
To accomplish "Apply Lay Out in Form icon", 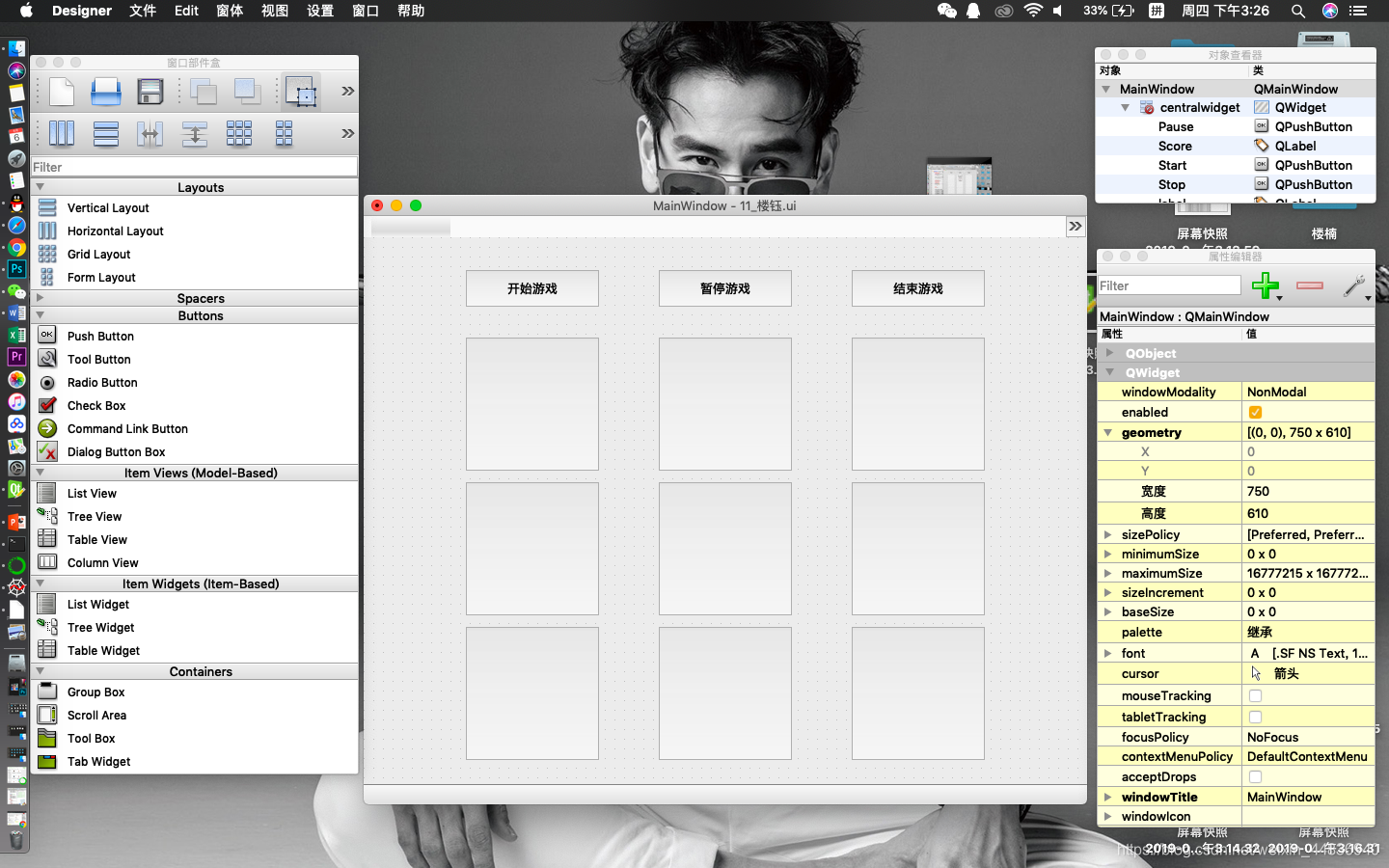I will (x=284, y=133).
